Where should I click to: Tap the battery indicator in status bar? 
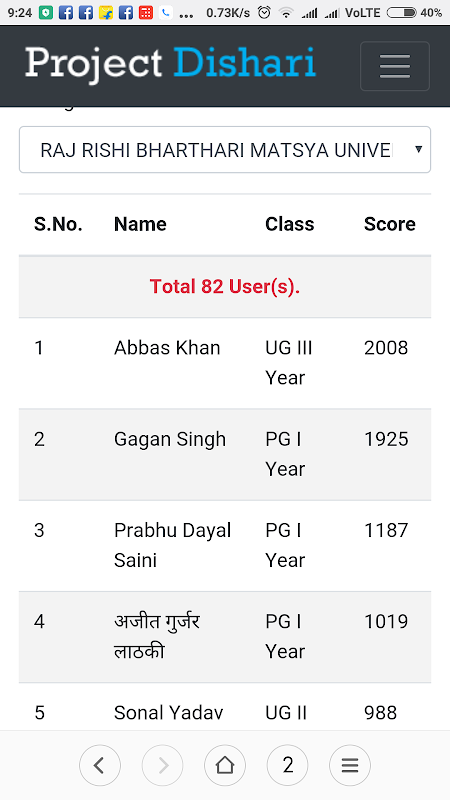click(x=402, y=13)
